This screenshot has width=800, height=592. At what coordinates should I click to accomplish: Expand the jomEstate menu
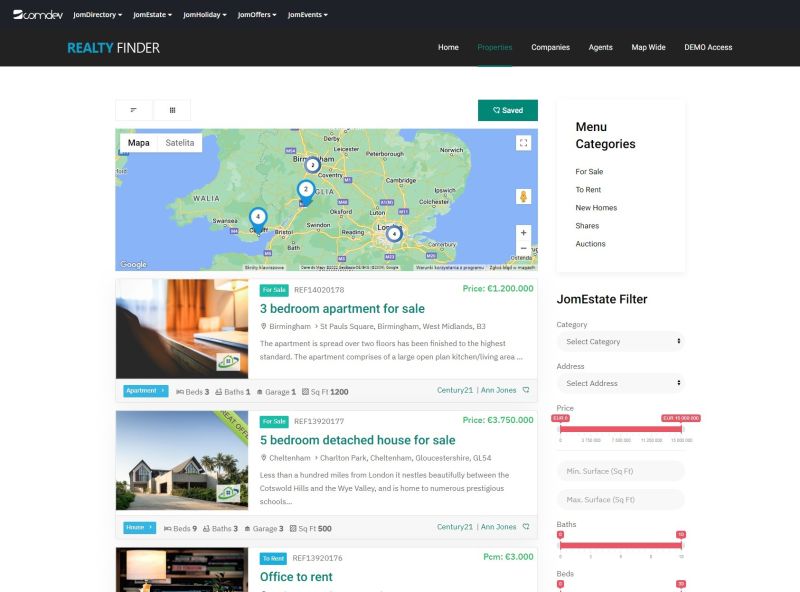(151, 15)
